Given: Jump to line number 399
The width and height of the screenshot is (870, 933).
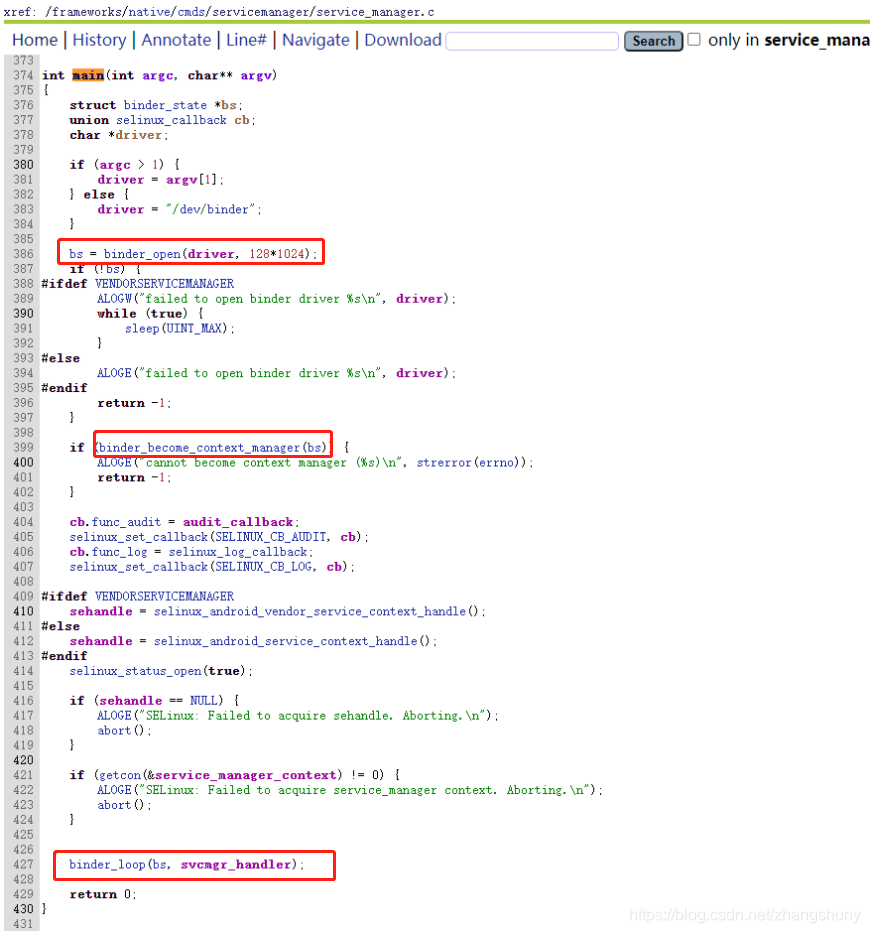Looking at the screenshot, I should point(23,447).
